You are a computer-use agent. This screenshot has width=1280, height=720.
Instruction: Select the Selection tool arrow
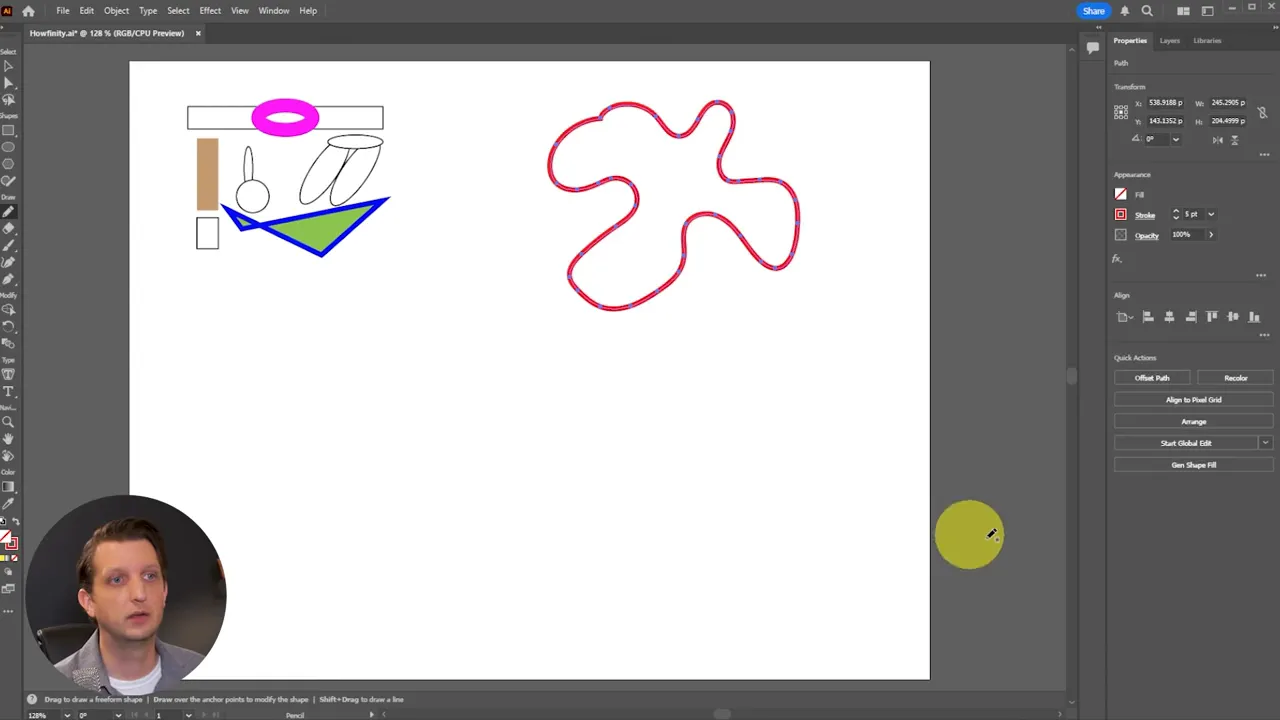coord(9,66)
